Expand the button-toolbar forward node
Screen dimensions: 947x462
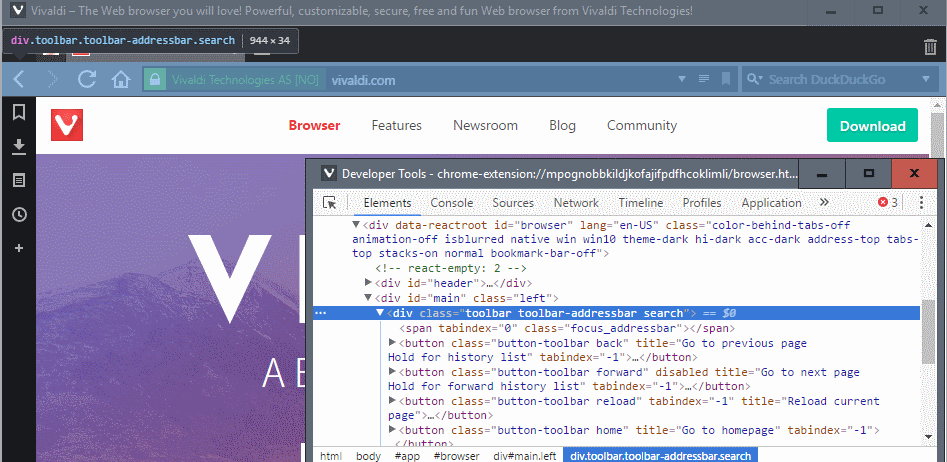click(392, 371)
